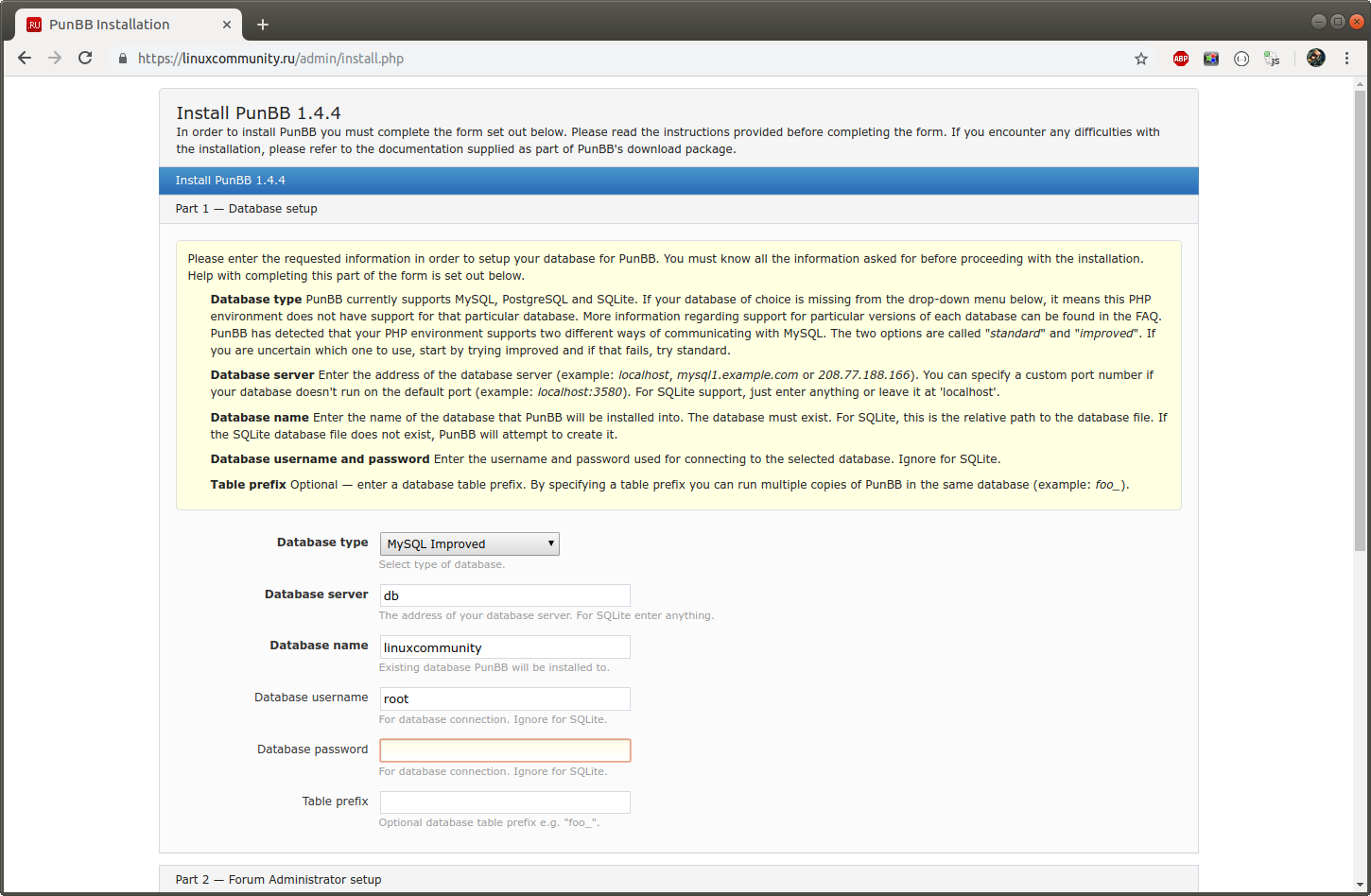
Task: Open the colored-shapes extension icon
Action: tap(1211, 58)
